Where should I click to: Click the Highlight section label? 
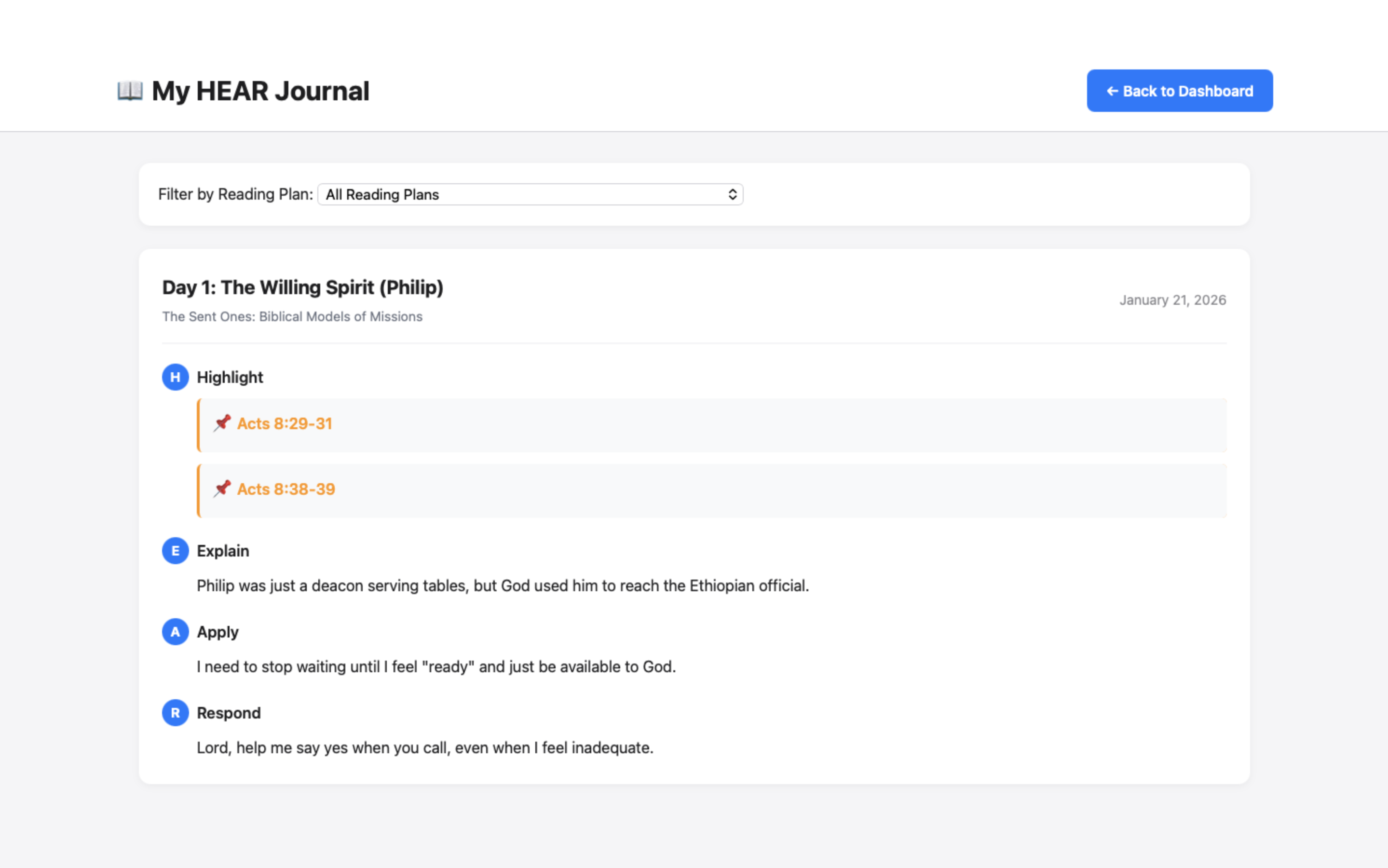(230, 377)
